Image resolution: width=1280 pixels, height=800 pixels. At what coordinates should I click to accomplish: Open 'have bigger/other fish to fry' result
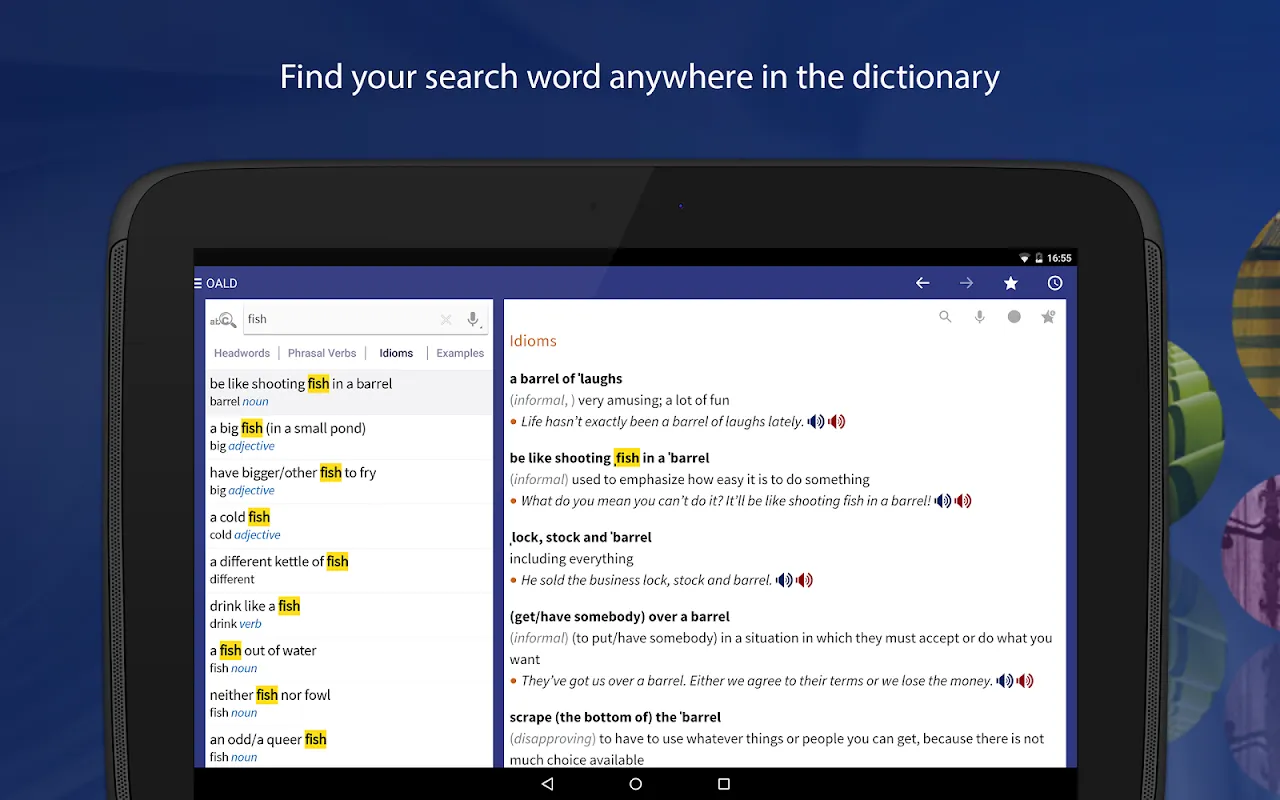tap(349, 481)
